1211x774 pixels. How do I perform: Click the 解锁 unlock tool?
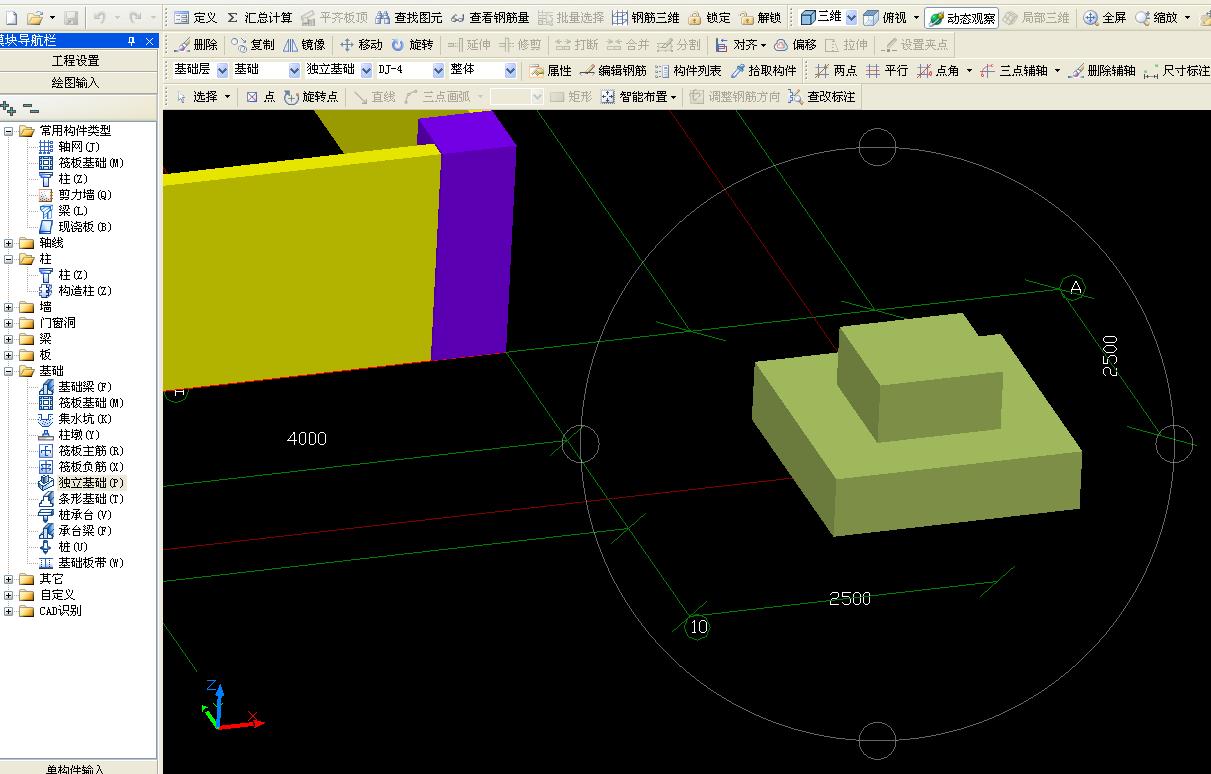coord(760,18)
